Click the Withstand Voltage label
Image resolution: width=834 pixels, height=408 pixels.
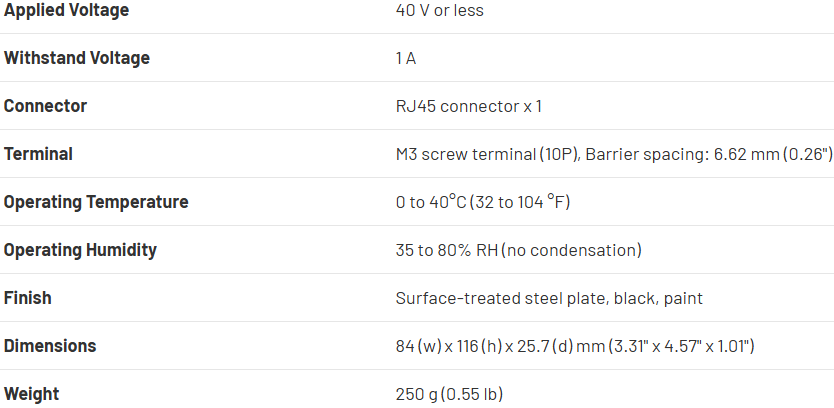(77, 58)
